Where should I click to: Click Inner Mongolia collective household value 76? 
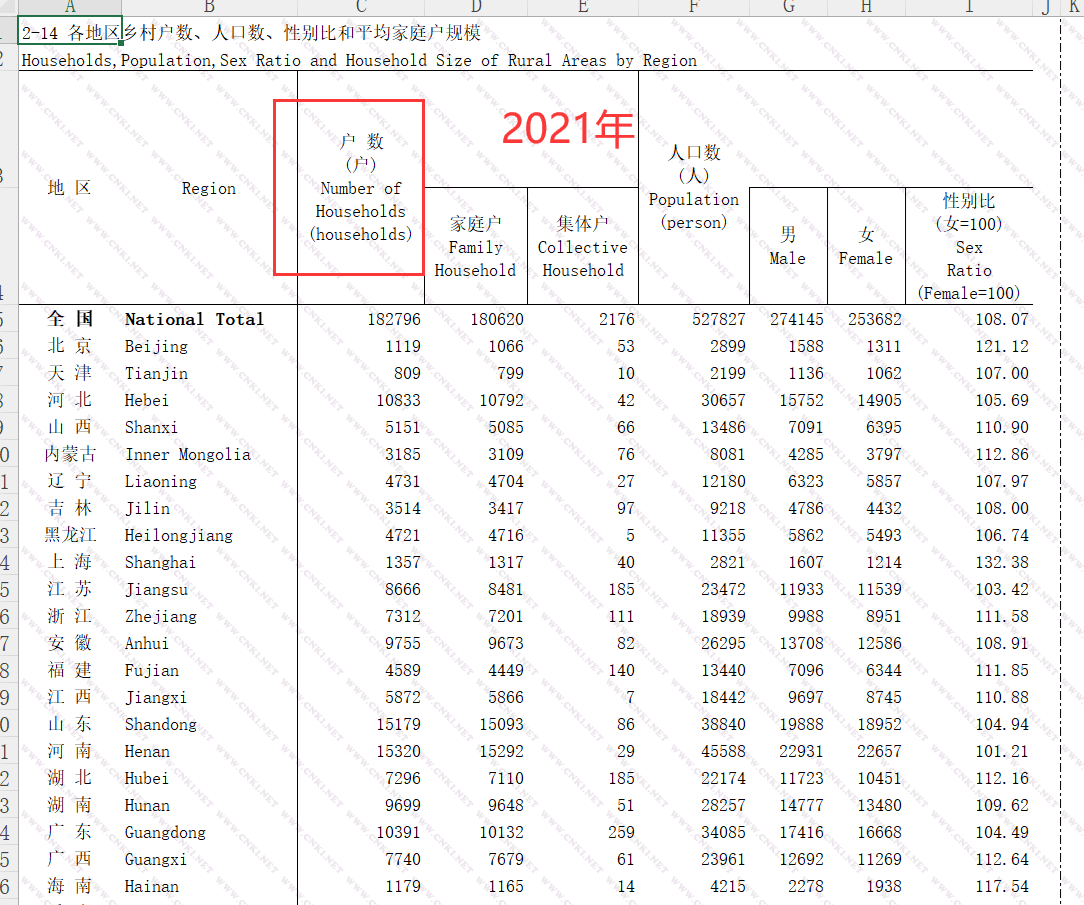(626, 454)
